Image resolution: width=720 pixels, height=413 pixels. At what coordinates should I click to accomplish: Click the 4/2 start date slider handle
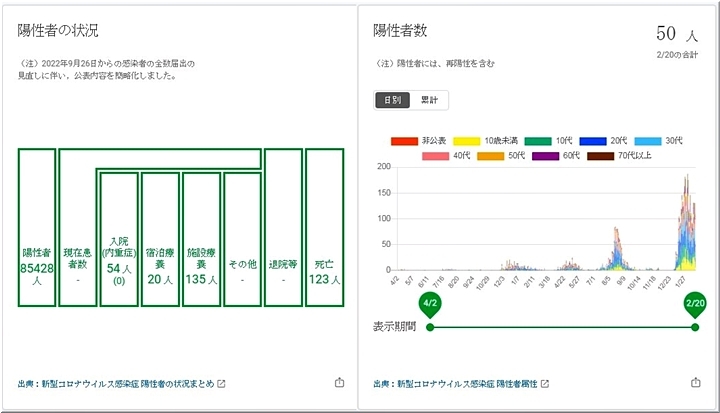[430, 306]
